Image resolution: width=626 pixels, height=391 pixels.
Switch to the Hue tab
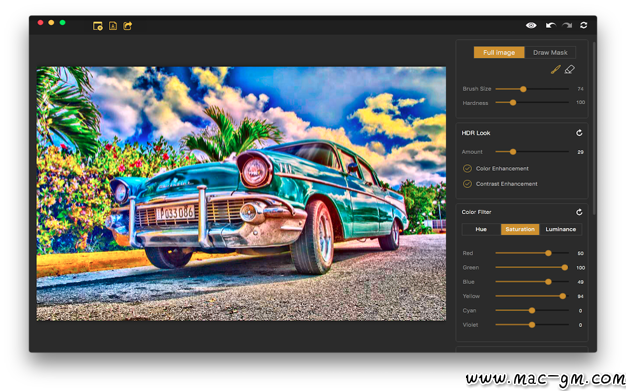point(481,229)
